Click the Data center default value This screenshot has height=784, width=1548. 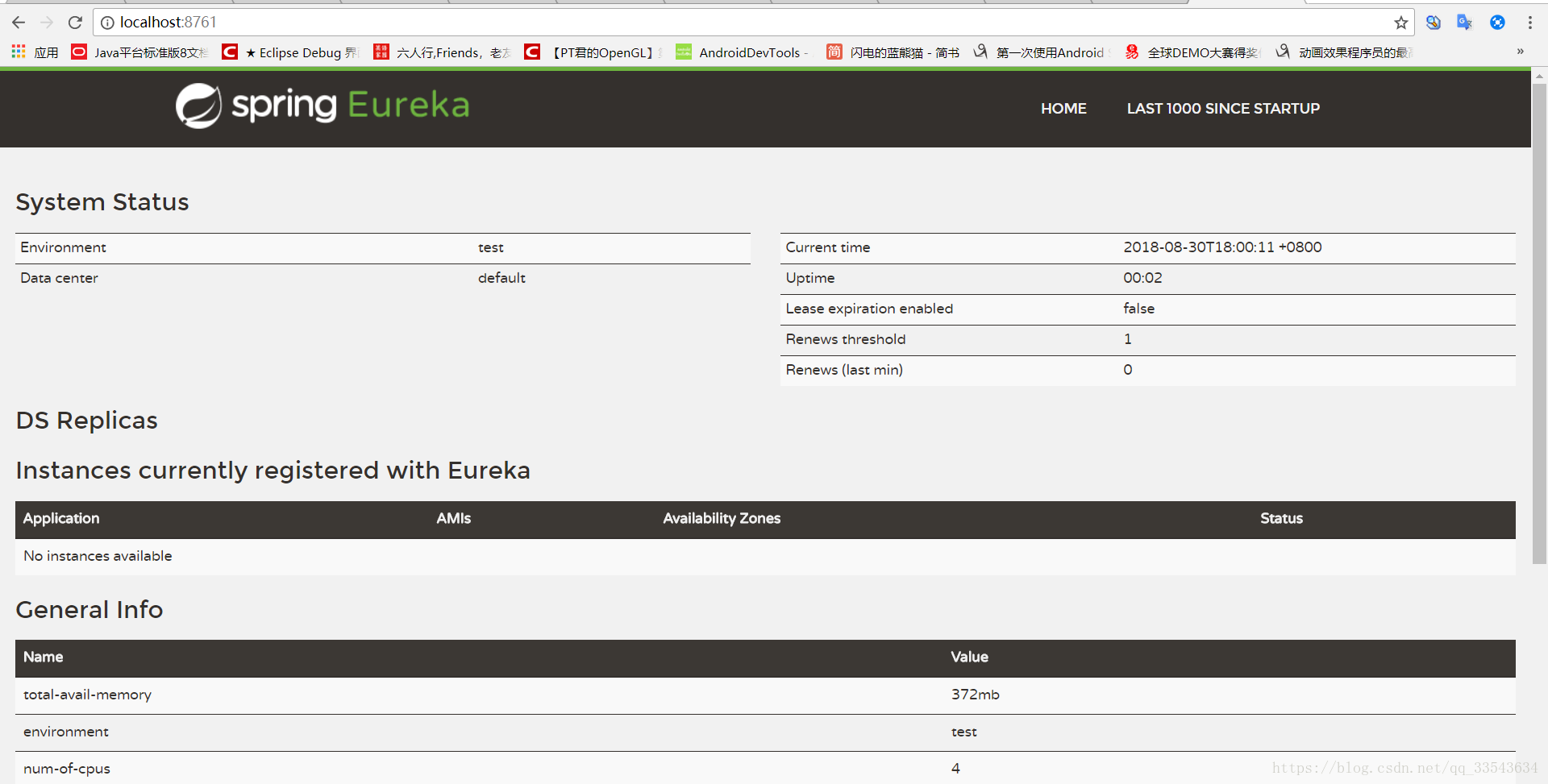click(501, 278)
